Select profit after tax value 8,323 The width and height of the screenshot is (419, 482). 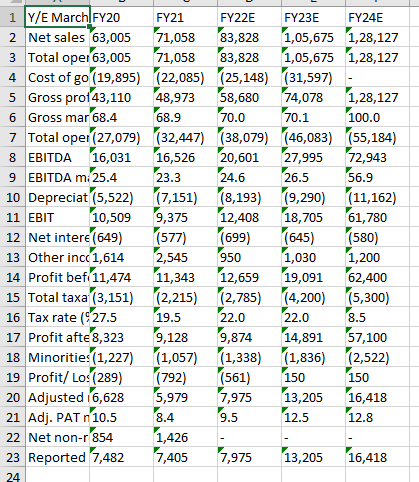pos(121,337)
